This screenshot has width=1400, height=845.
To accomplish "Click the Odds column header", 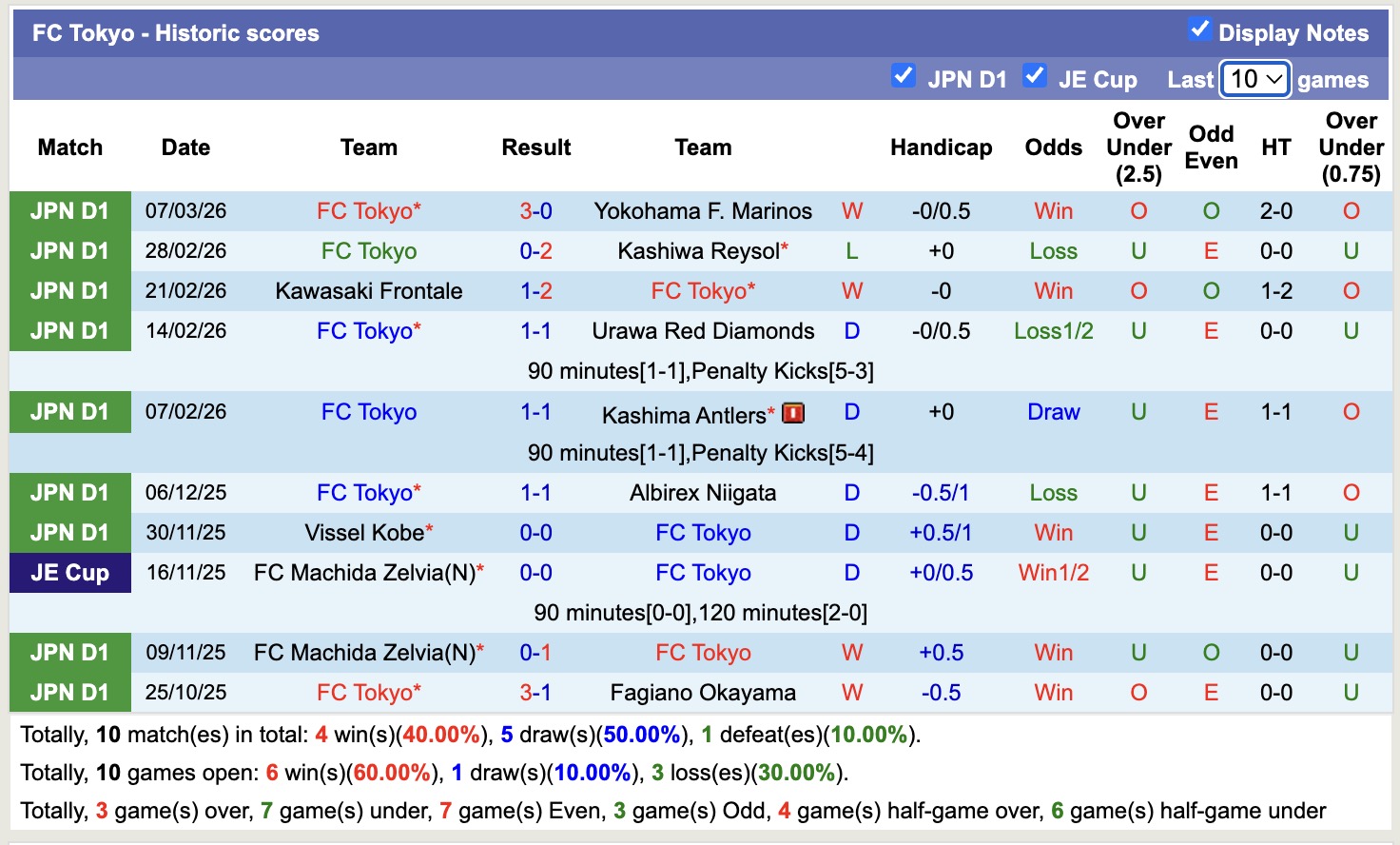I will (1053, 147).
